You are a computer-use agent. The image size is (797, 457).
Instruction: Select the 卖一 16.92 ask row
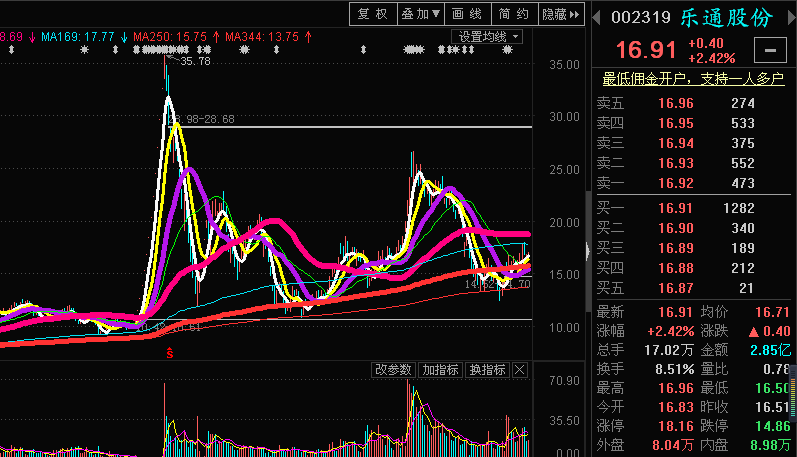tap(694, 183)
